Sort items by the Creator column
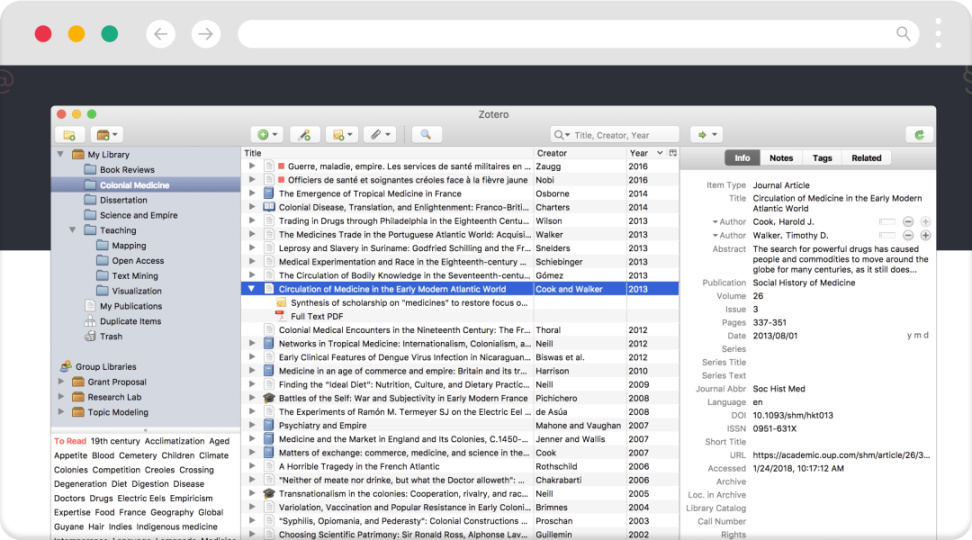972x540 pixels. pyautogui.click(x=580, y=153)
